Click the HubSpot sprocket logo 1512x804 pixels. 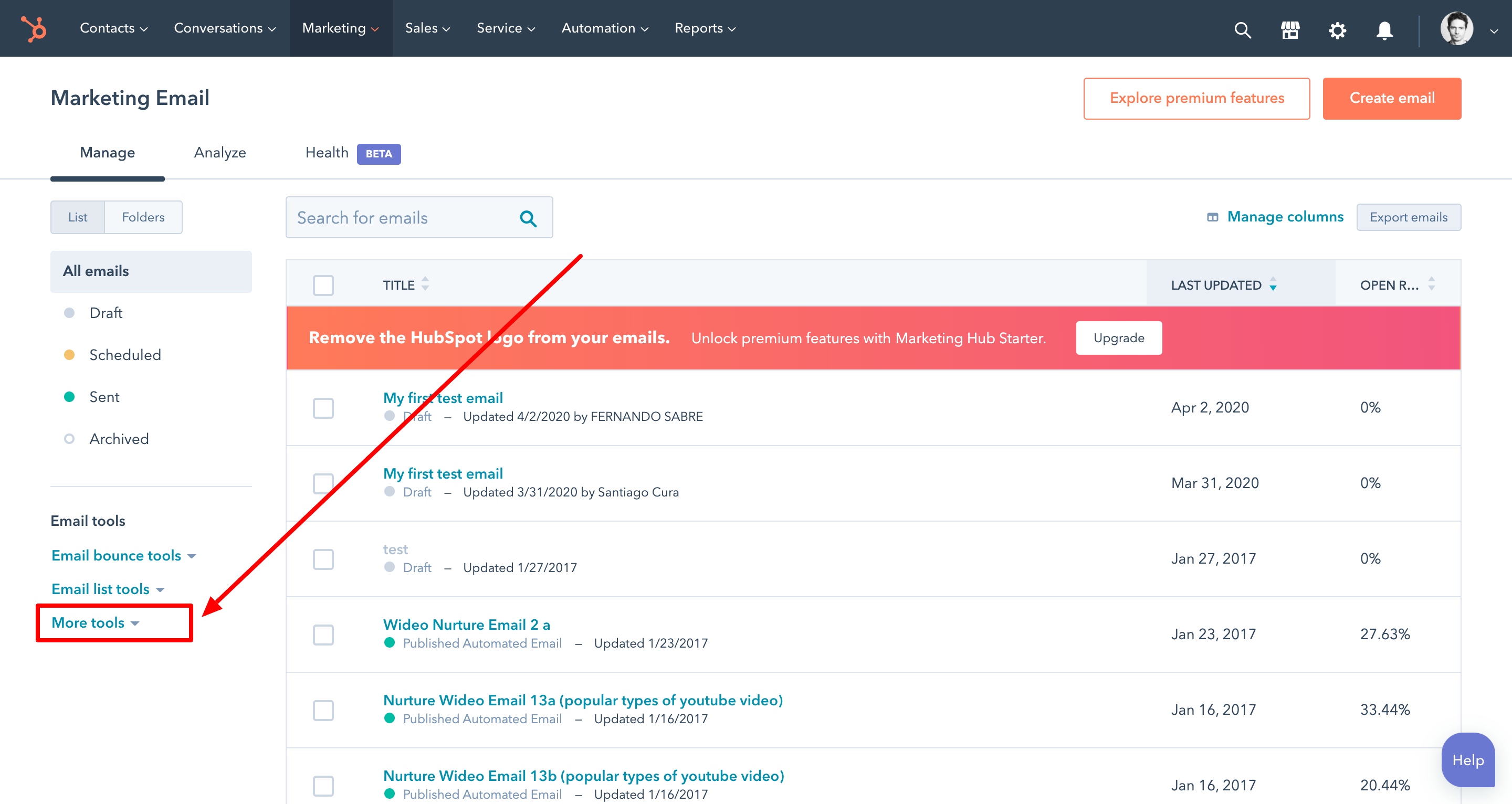point(34,28)
